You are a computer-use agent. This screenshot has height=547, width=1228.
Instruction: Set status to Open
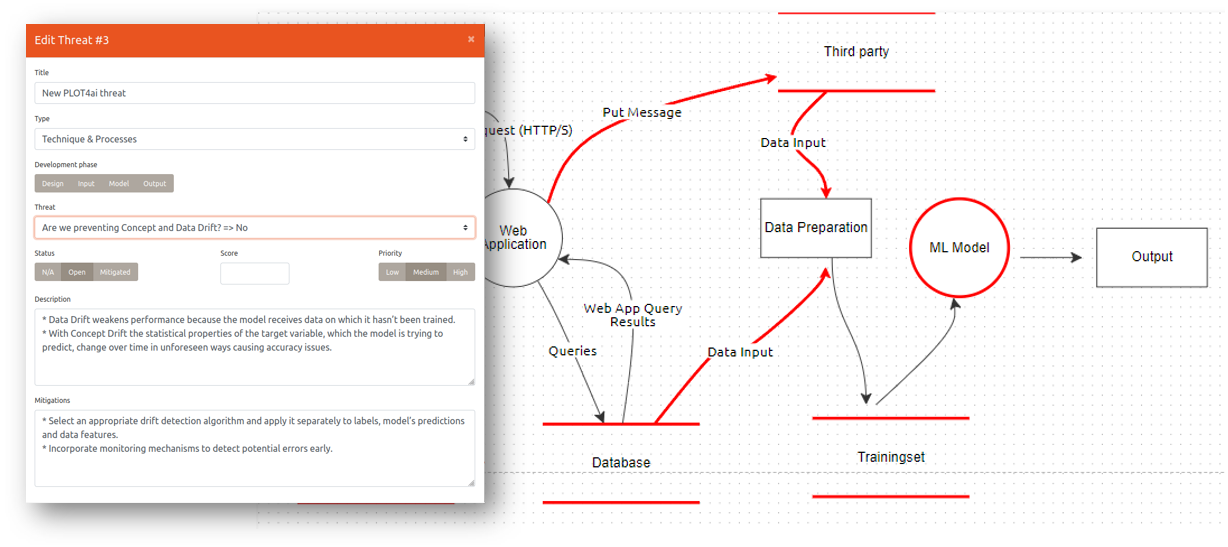(77, 272)
